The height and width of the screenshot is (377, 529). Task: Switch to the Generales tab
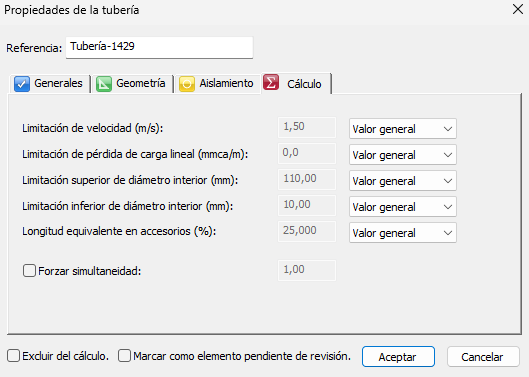click(50, 83)
